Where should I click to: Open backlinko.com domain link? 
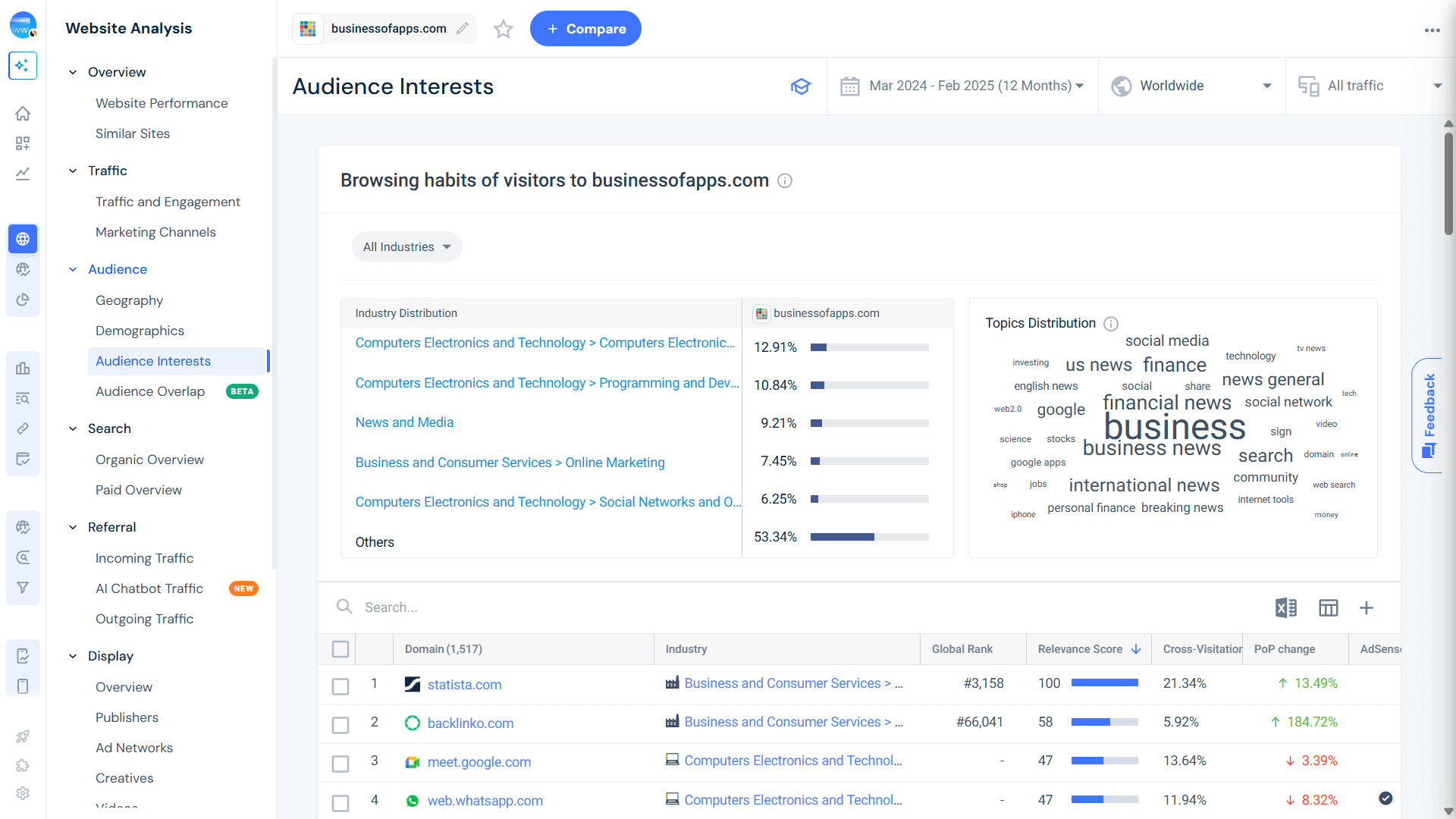tap(470, 723)
